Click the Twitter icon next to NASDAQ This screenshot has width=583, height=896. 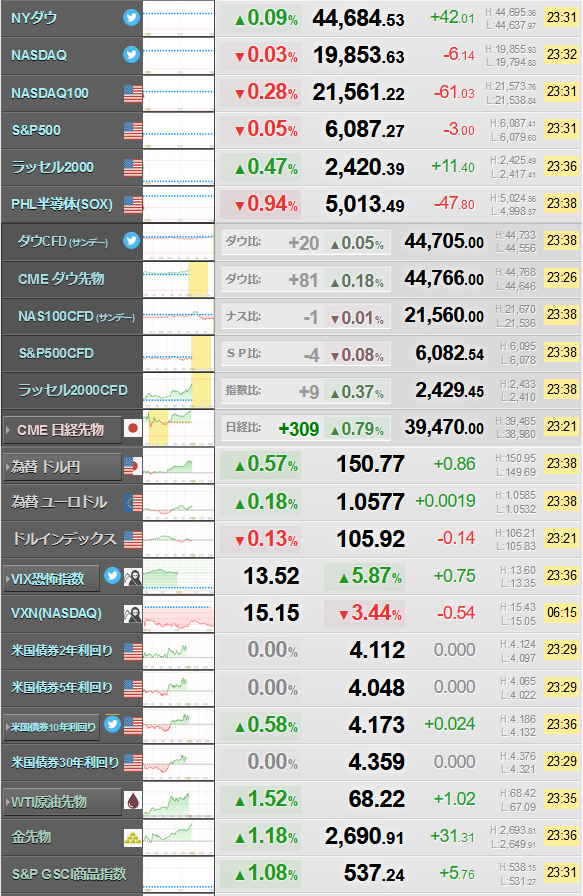pos(131,55)
